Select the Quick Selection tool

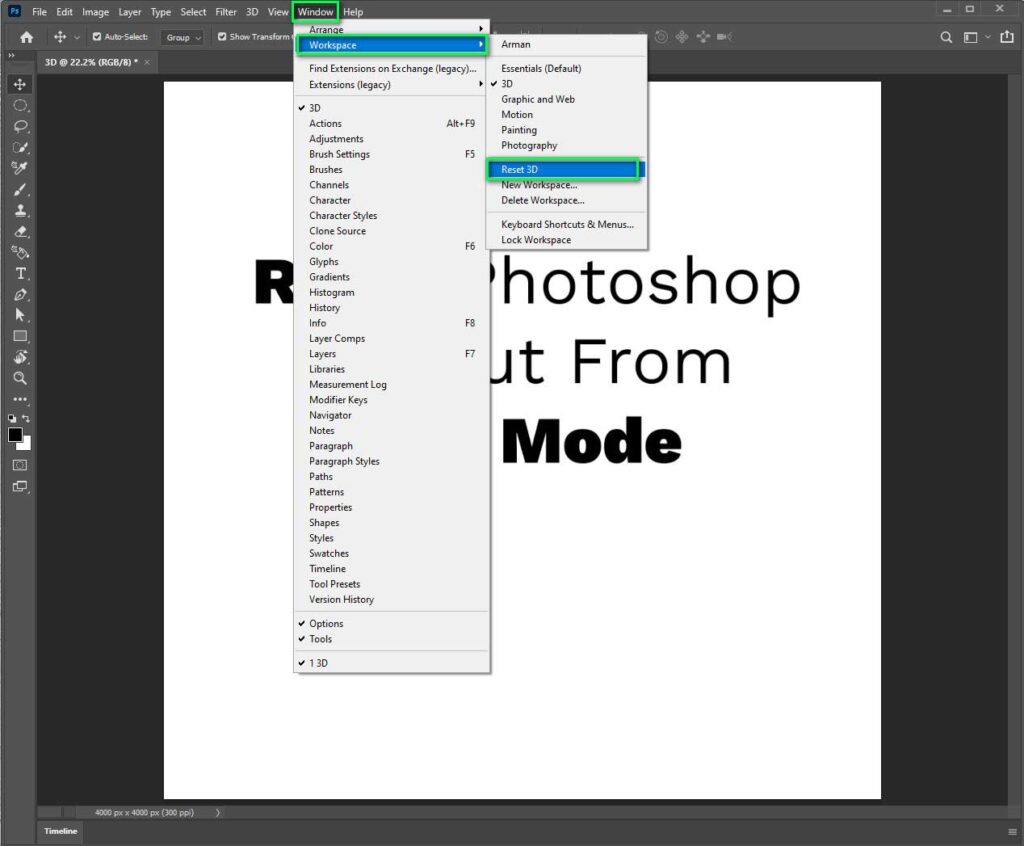point(20,147)
